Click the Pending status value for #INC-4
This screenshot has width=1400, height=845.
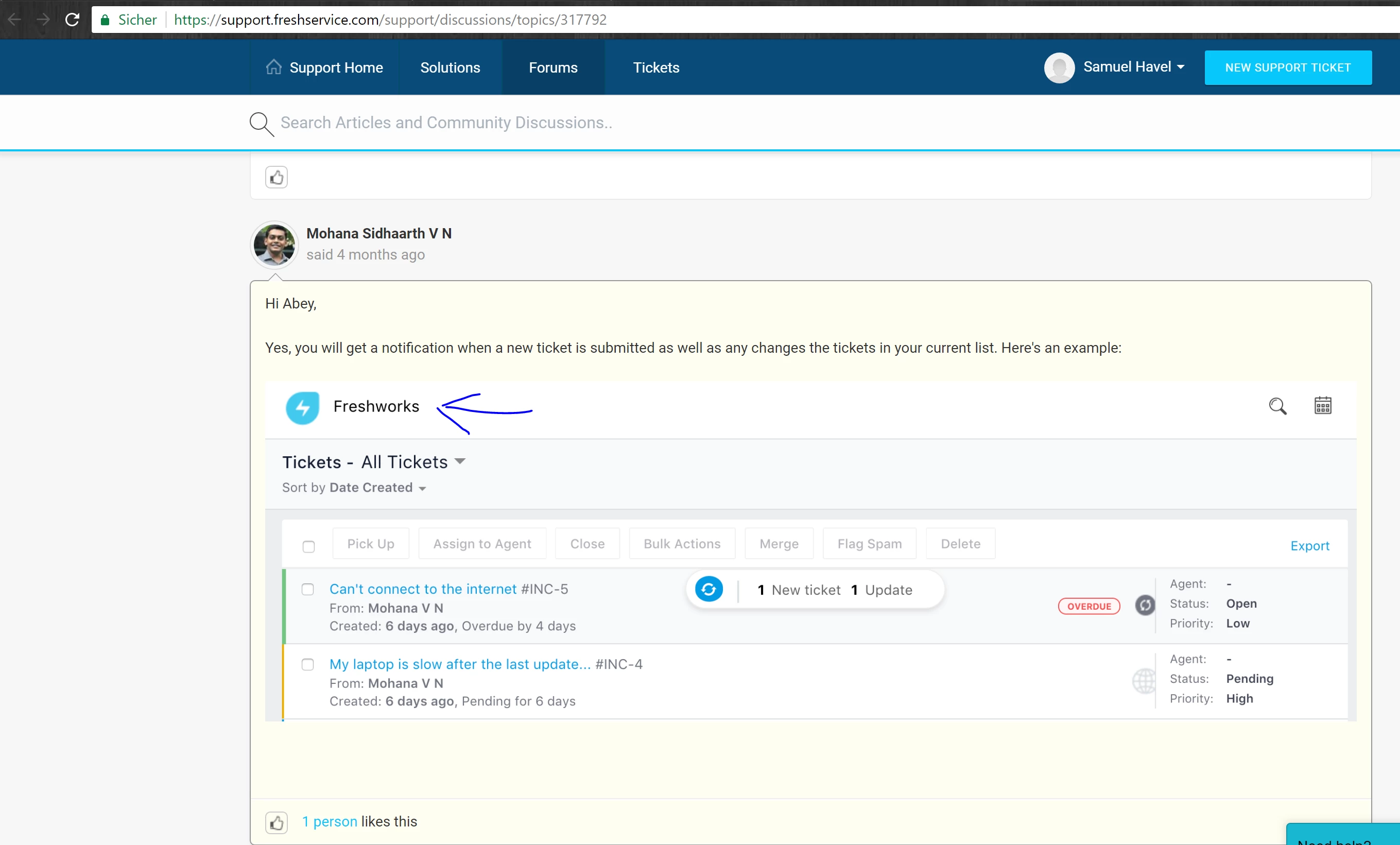point(1250,679)
